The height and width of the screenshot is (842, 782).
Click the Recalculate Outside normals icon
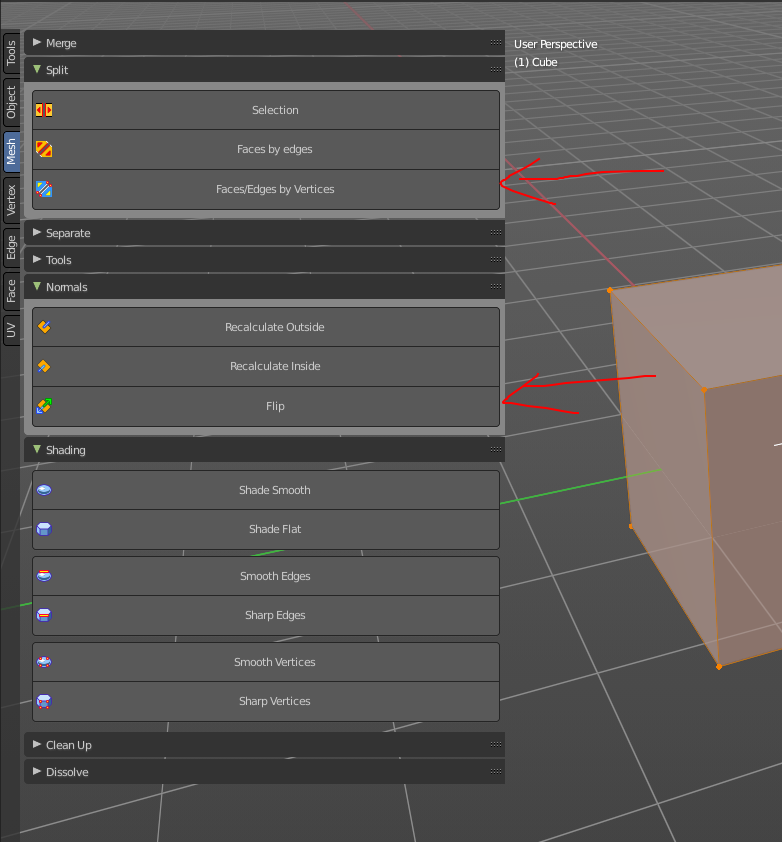pyautogui.click(x=44, y=326)
